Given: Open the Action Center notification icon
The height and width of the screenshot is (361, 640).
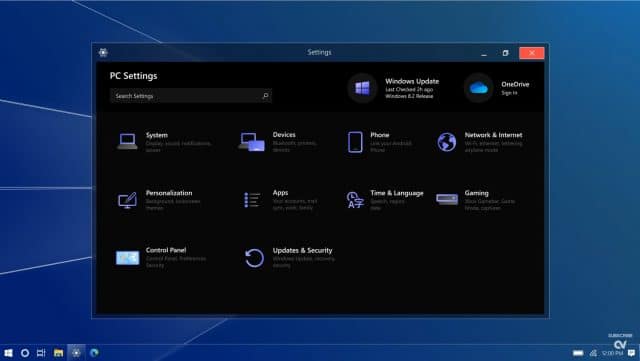Looking at the screenshot, I should coord(632,353).
